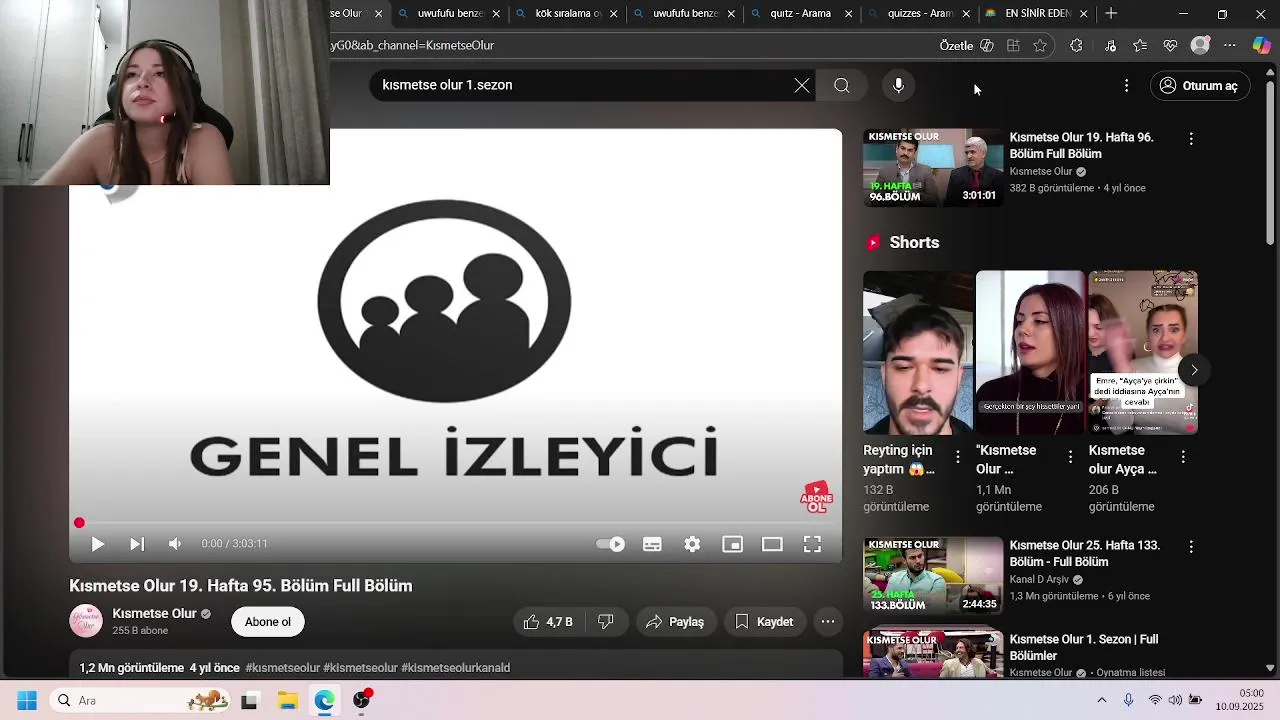
Task: Open the 'Reyting için yaptım' short
Action: (x=918, y=353)
